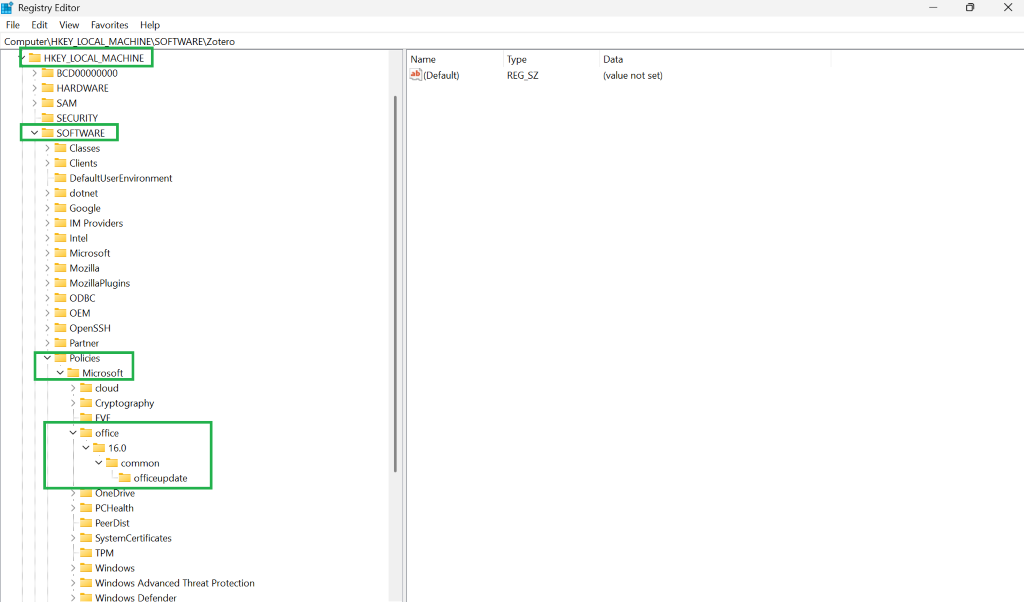The image size is (1024, 602).
Task: Open the Edit menu
Action: [39, 25]
